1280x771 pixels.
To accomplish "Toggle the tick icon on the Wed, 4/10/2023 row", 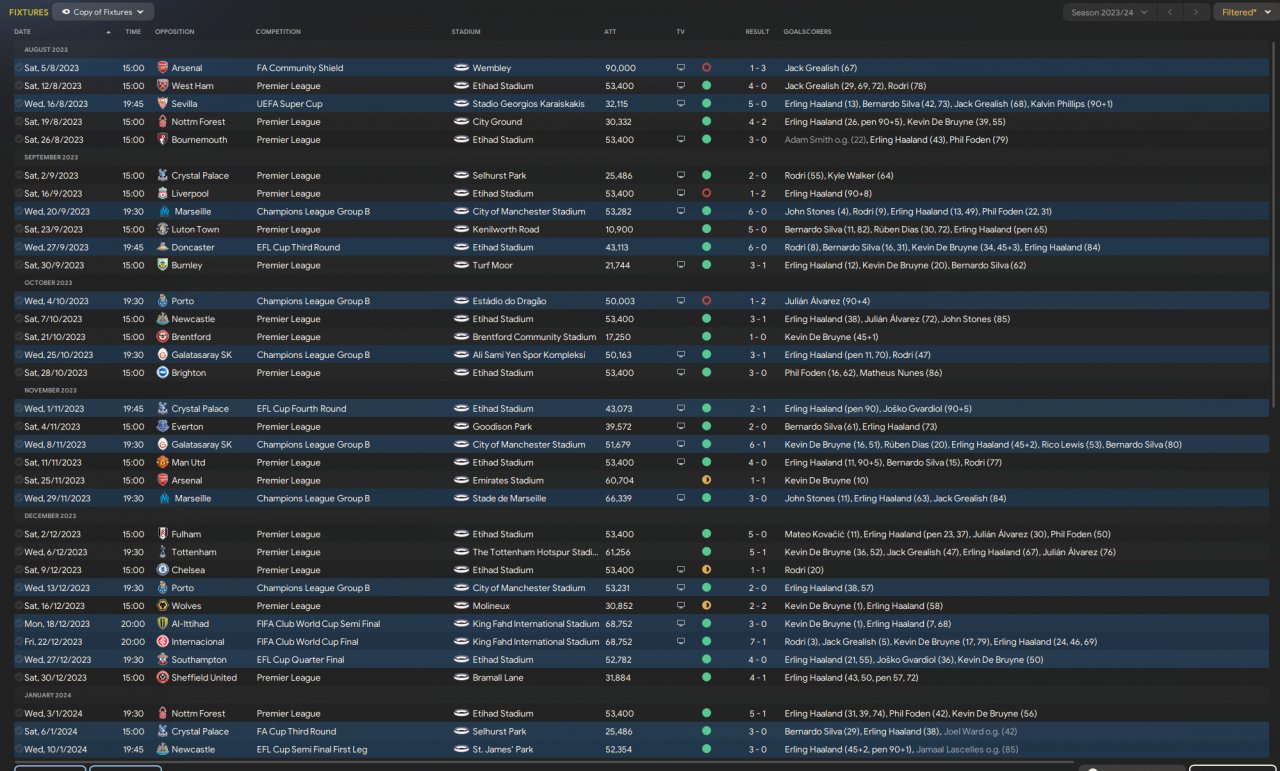I will (x=19, y=301).
